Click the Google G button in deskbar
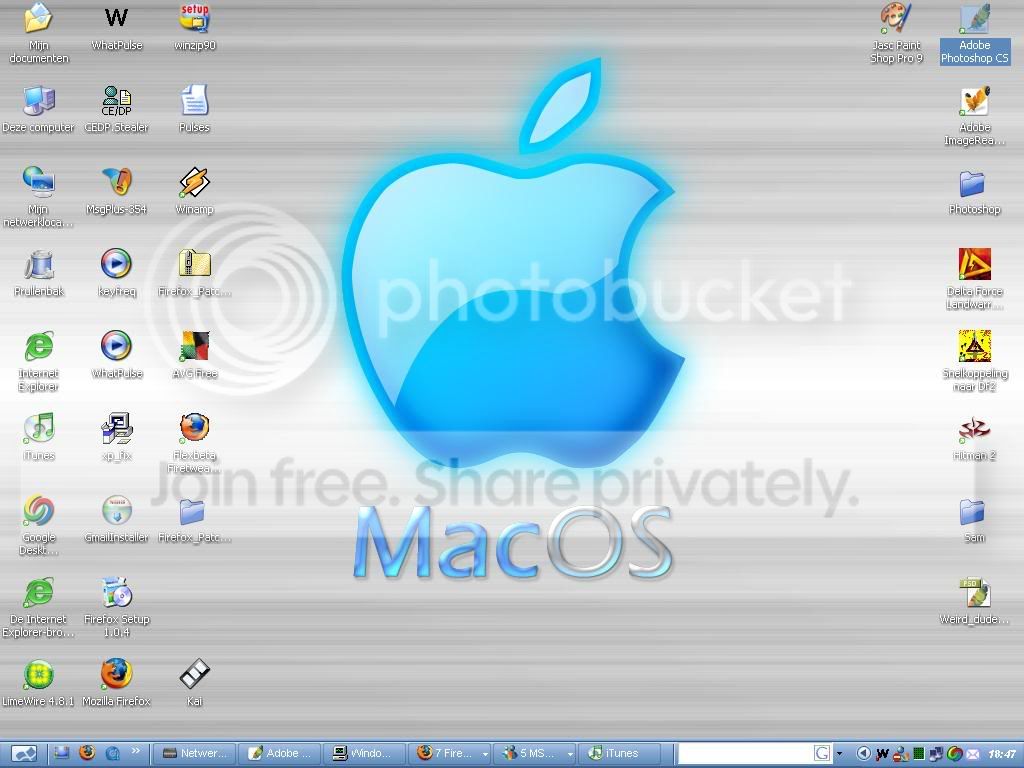The width and height of the screenshot is (1024, 768). coord(822,754)
